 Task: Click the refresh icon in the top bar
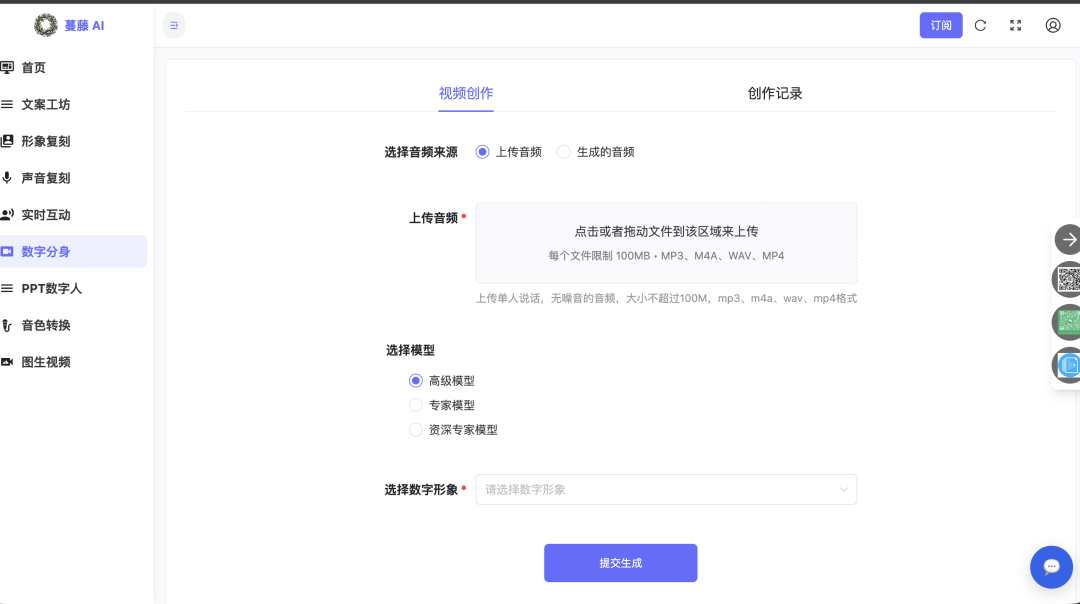tap(980, 25)
